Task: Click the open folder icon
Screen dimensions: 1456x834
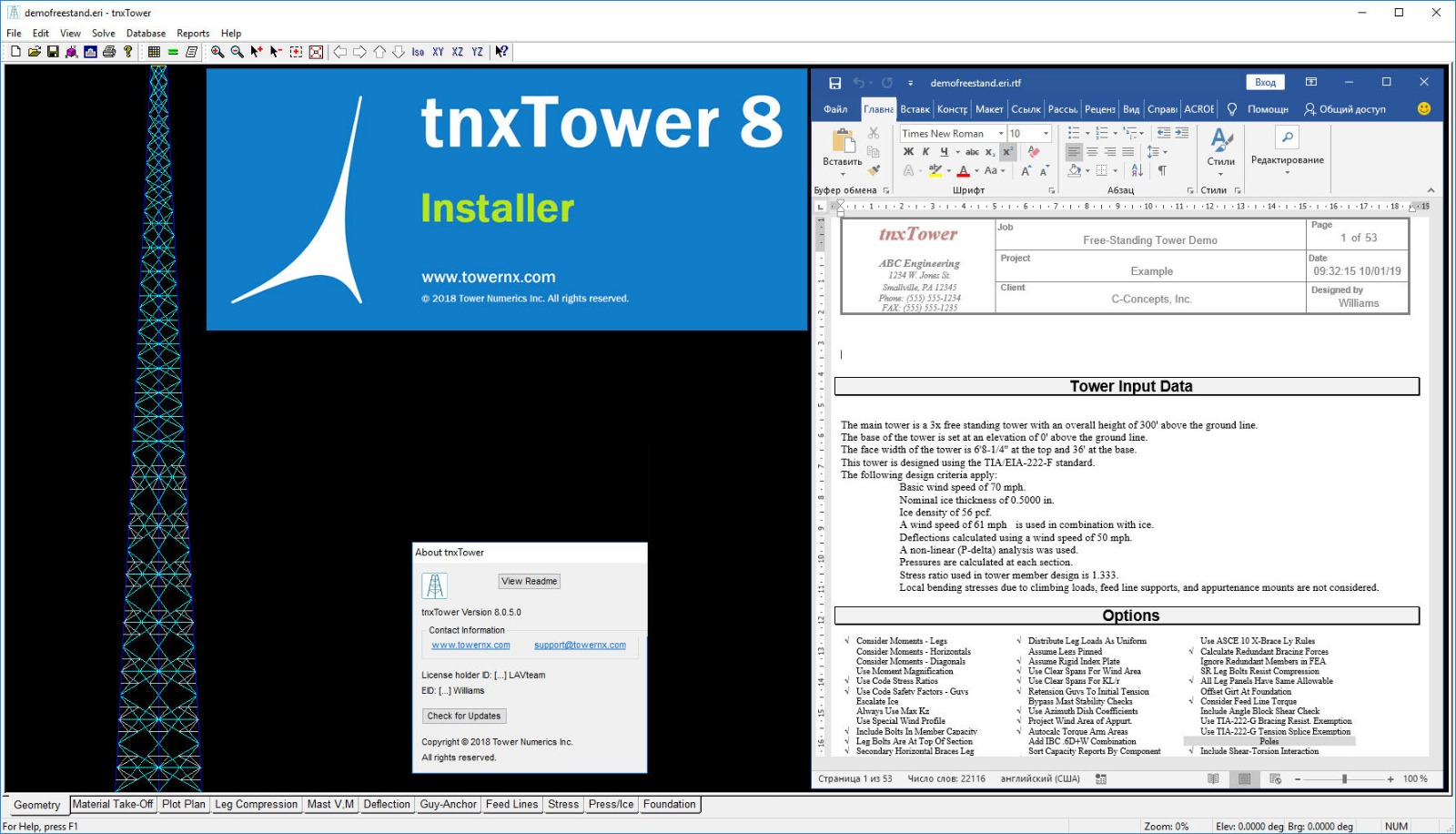Action: click(x=34, y=52)
